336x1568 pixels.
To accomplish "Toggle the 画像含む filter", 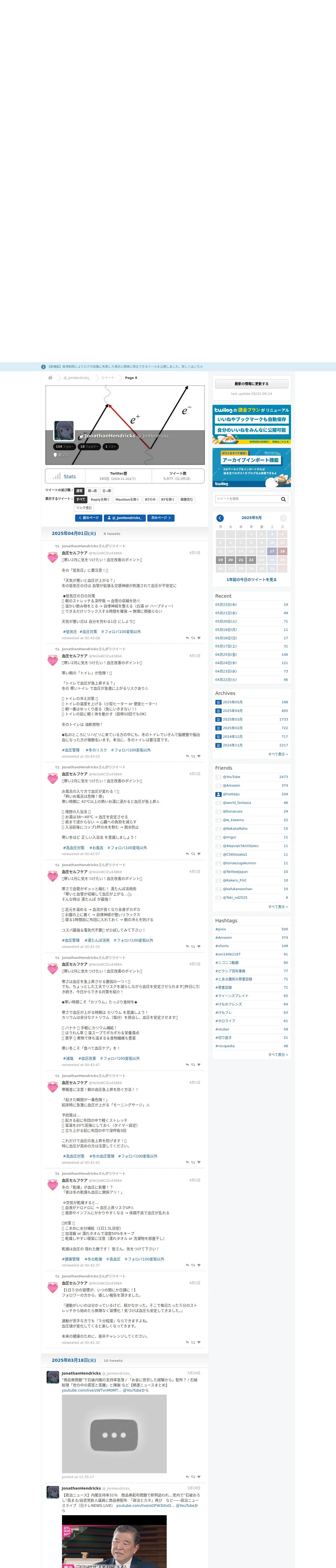I will (x=187, y=499).
